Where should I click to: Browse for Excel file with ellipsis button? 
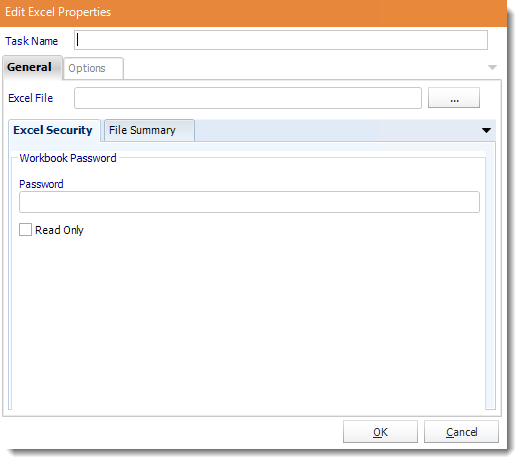click(x=454, y=98)
